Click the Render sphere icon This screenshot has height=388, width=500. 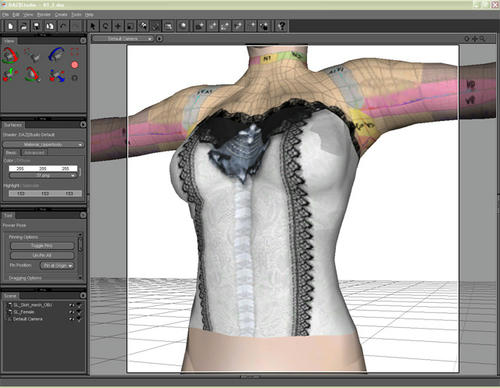click(x=183, y=26)
